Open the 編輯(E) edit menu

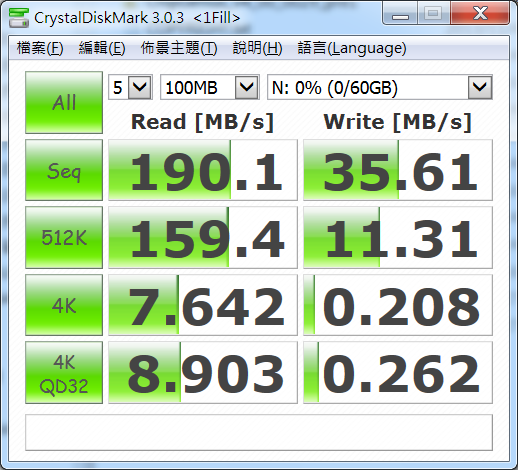(102, 48)
